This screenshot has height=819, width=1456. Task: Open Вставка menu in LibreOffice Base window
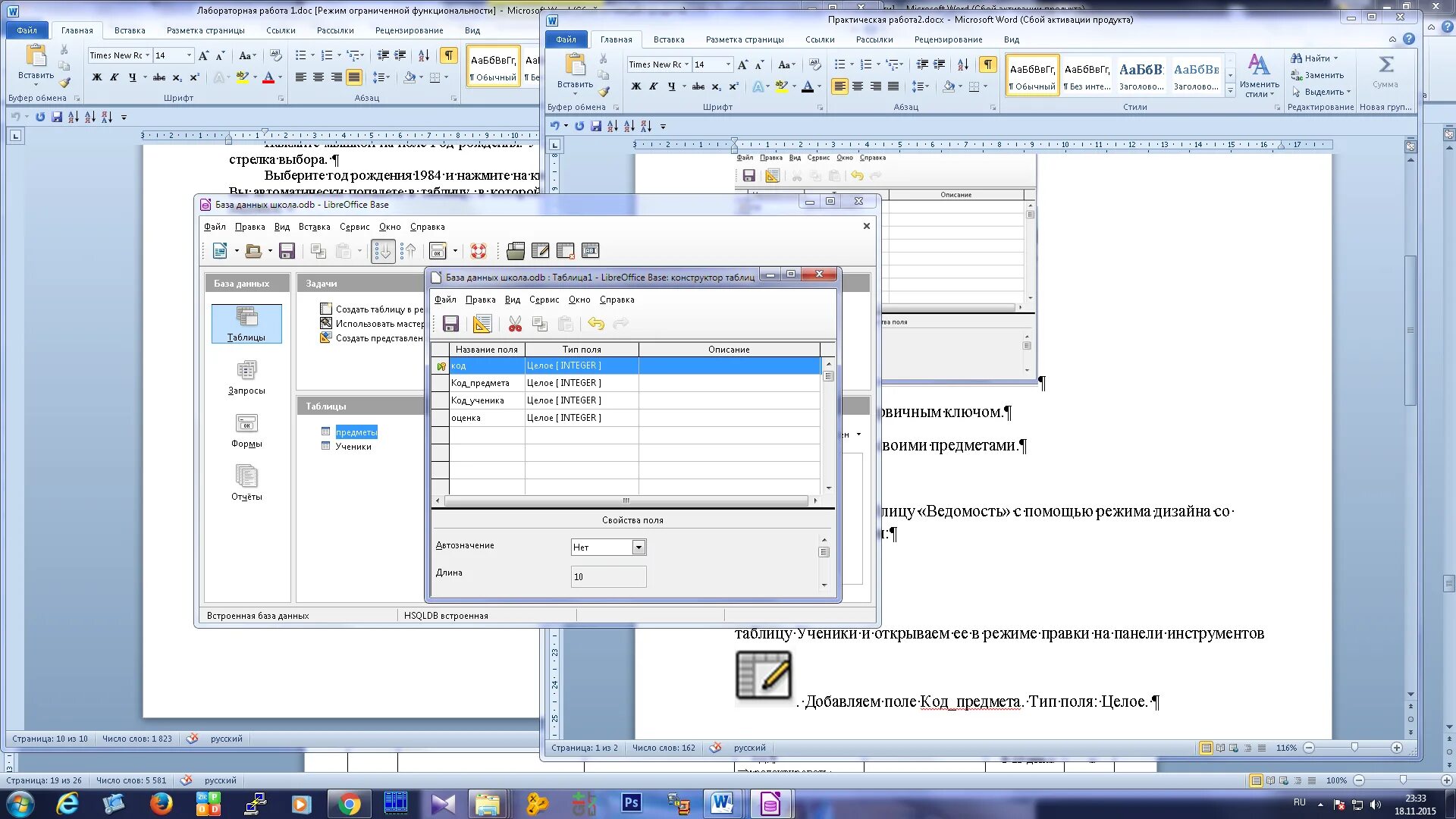[314, 227]
